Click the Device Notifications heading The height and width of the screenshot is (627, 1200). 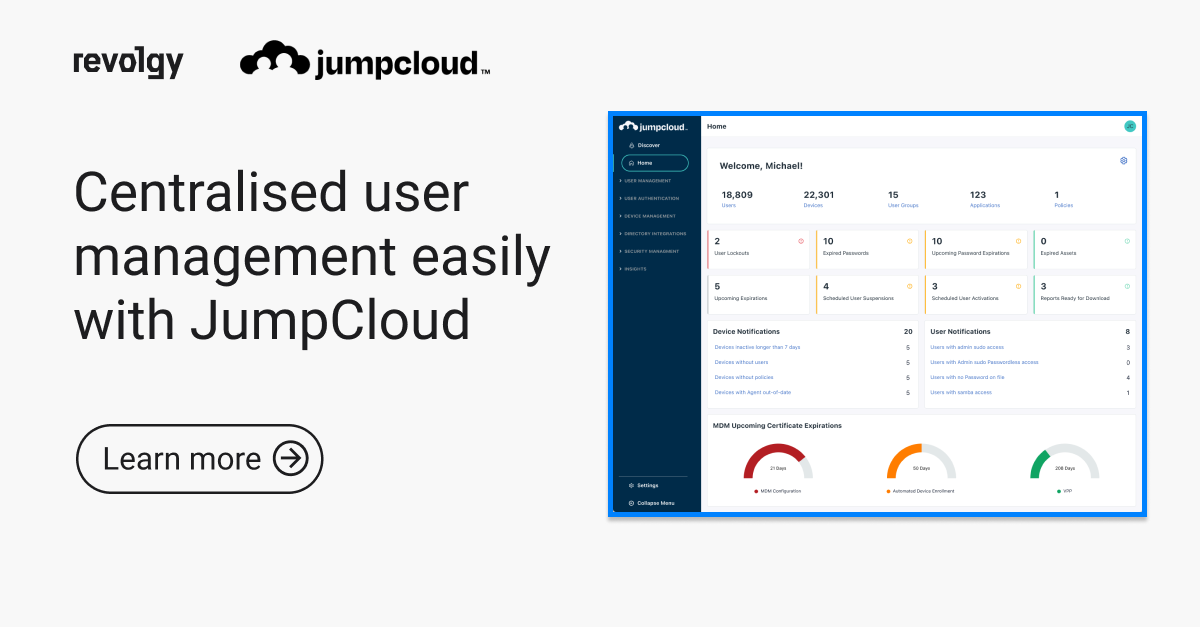click(746, 331)
